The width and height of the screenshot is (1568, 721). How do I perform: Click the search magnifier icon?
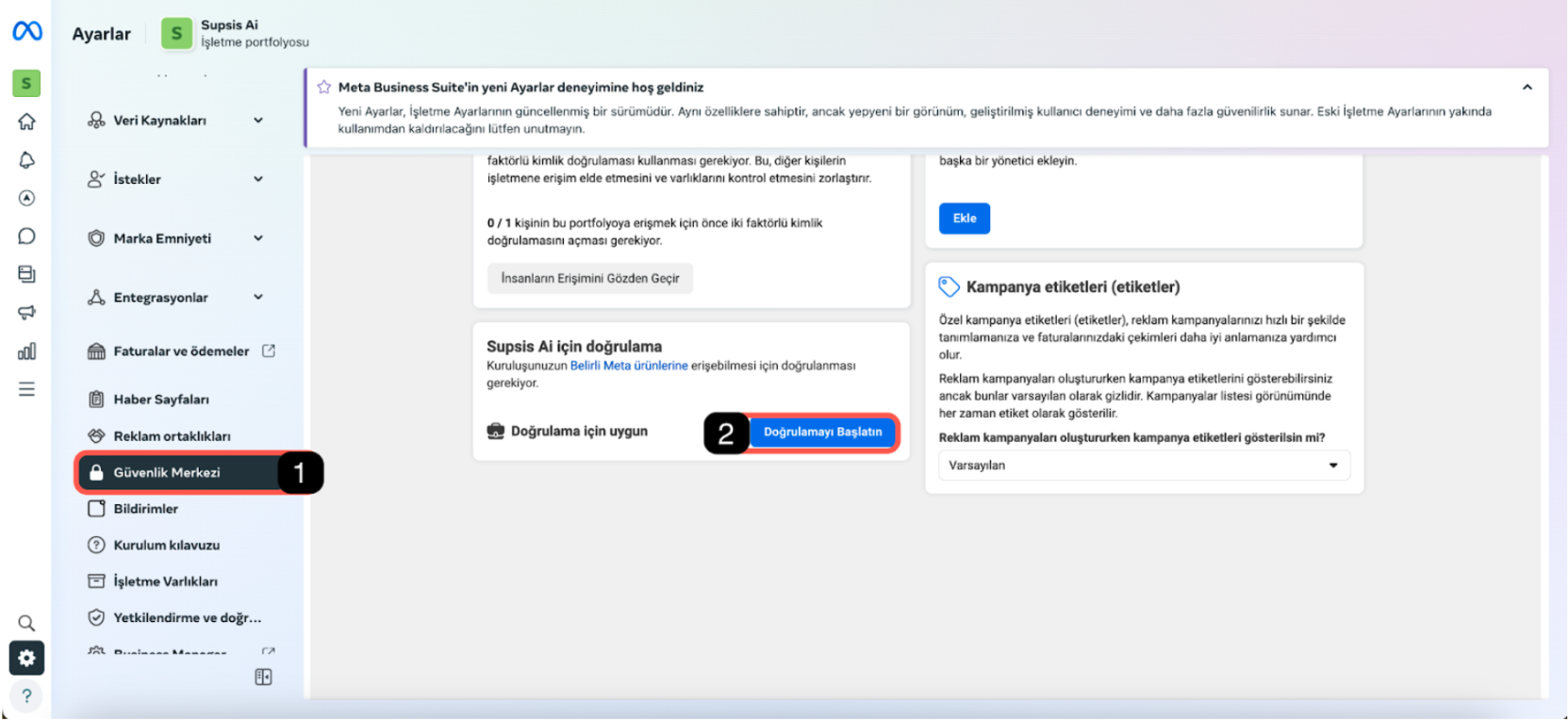coord(26,623)
